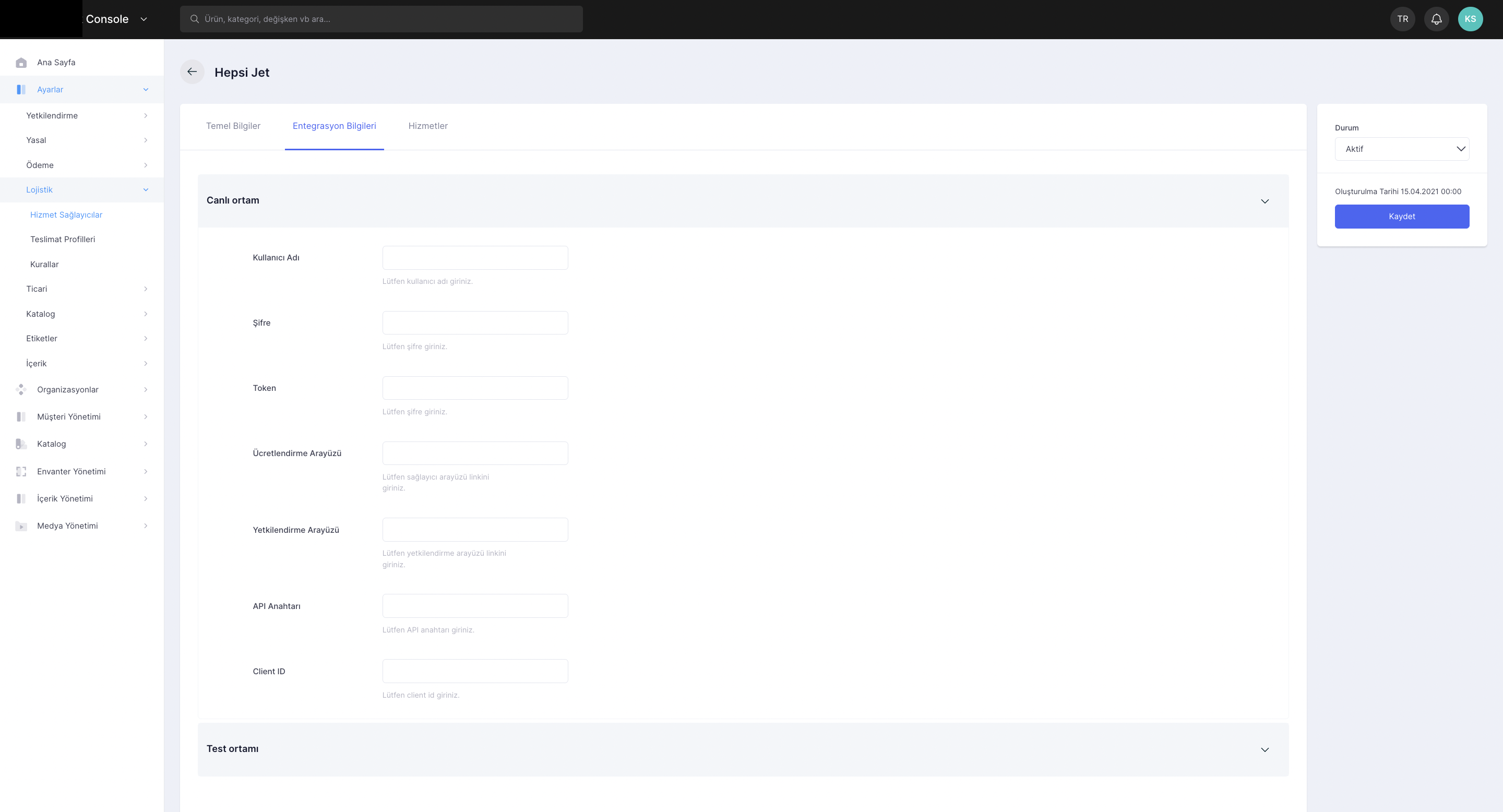Open Hizmet Sağlayıcılar in the sidebar
The image size is (1503, 812).
tap(66, 214)
